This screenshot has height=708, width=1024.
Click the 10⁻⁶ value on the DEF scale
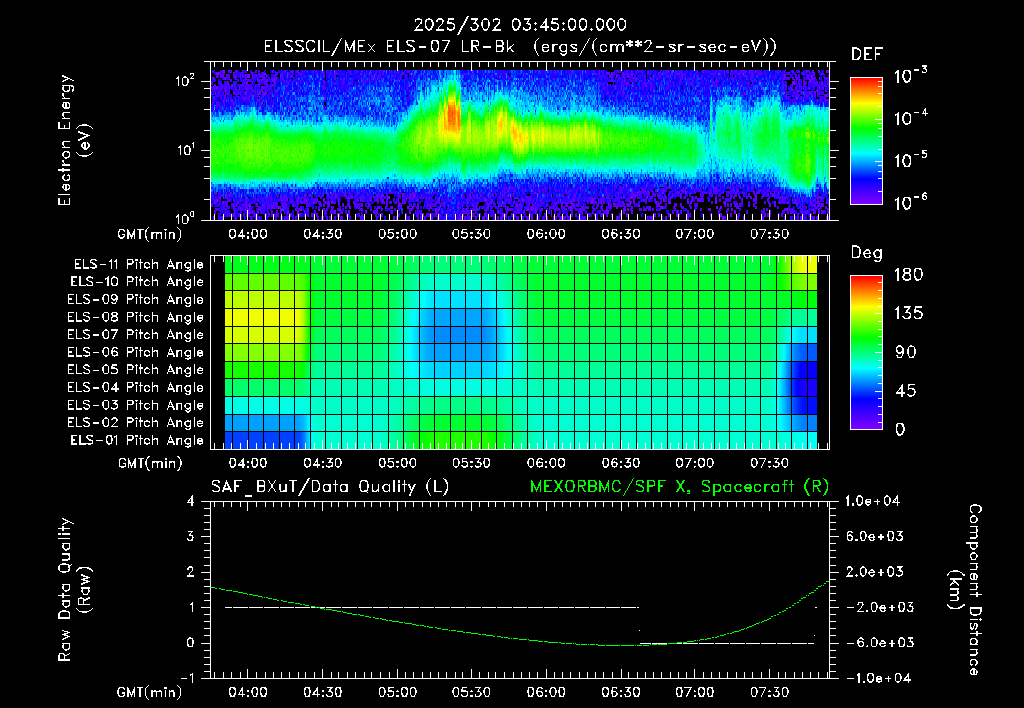pos(910,202)
